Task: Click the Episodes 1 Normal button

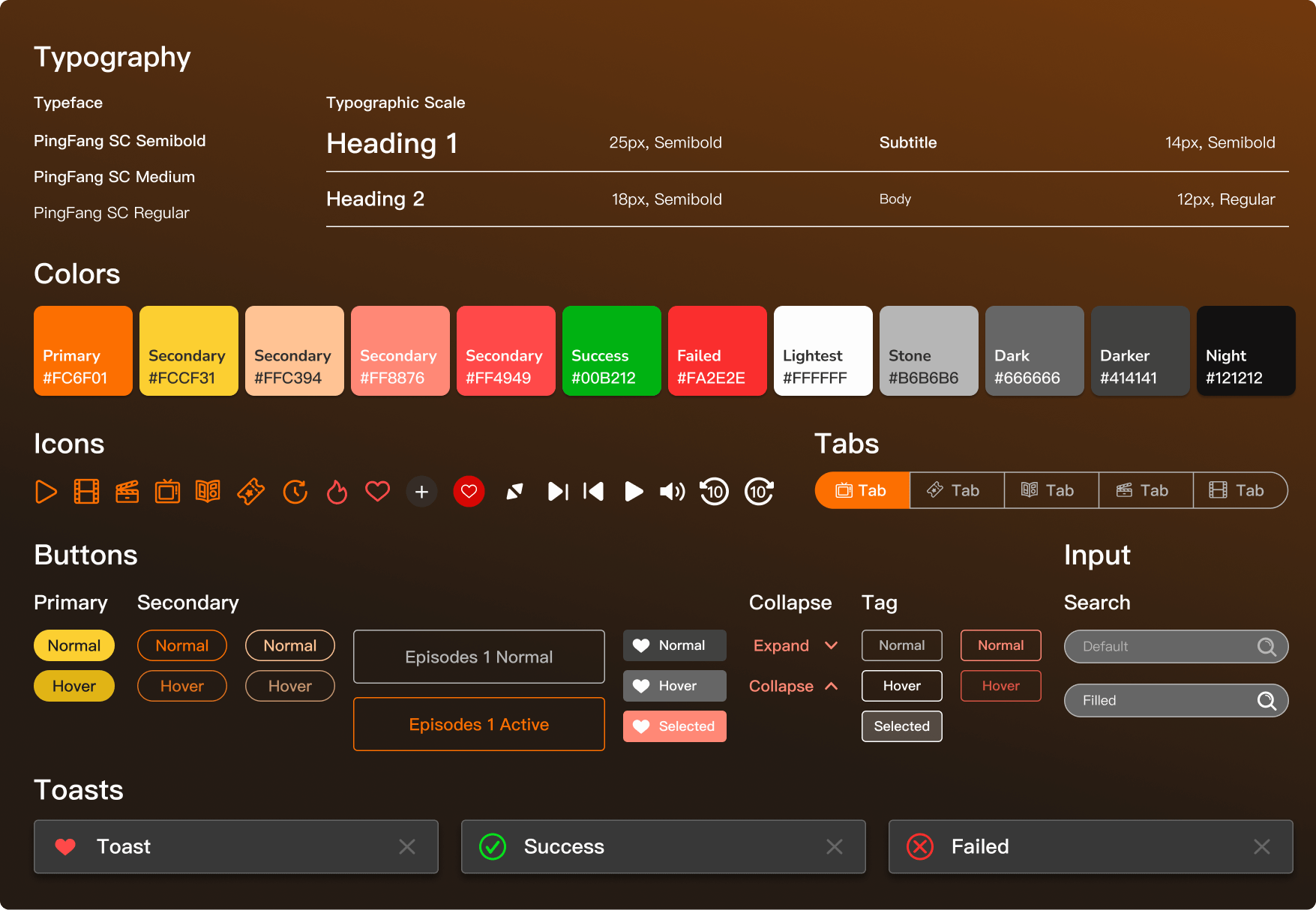Action: coord(479,657)
